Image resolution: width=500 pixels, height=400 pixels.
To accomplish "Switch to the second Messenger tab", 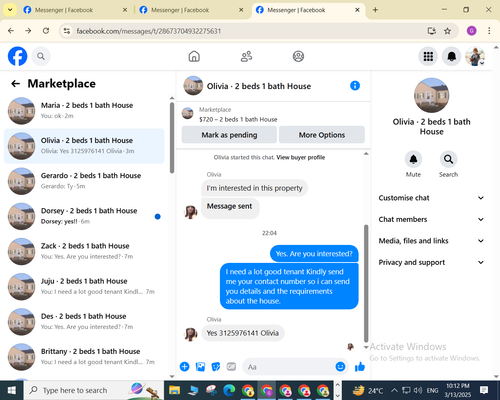I will coord(191,10).
